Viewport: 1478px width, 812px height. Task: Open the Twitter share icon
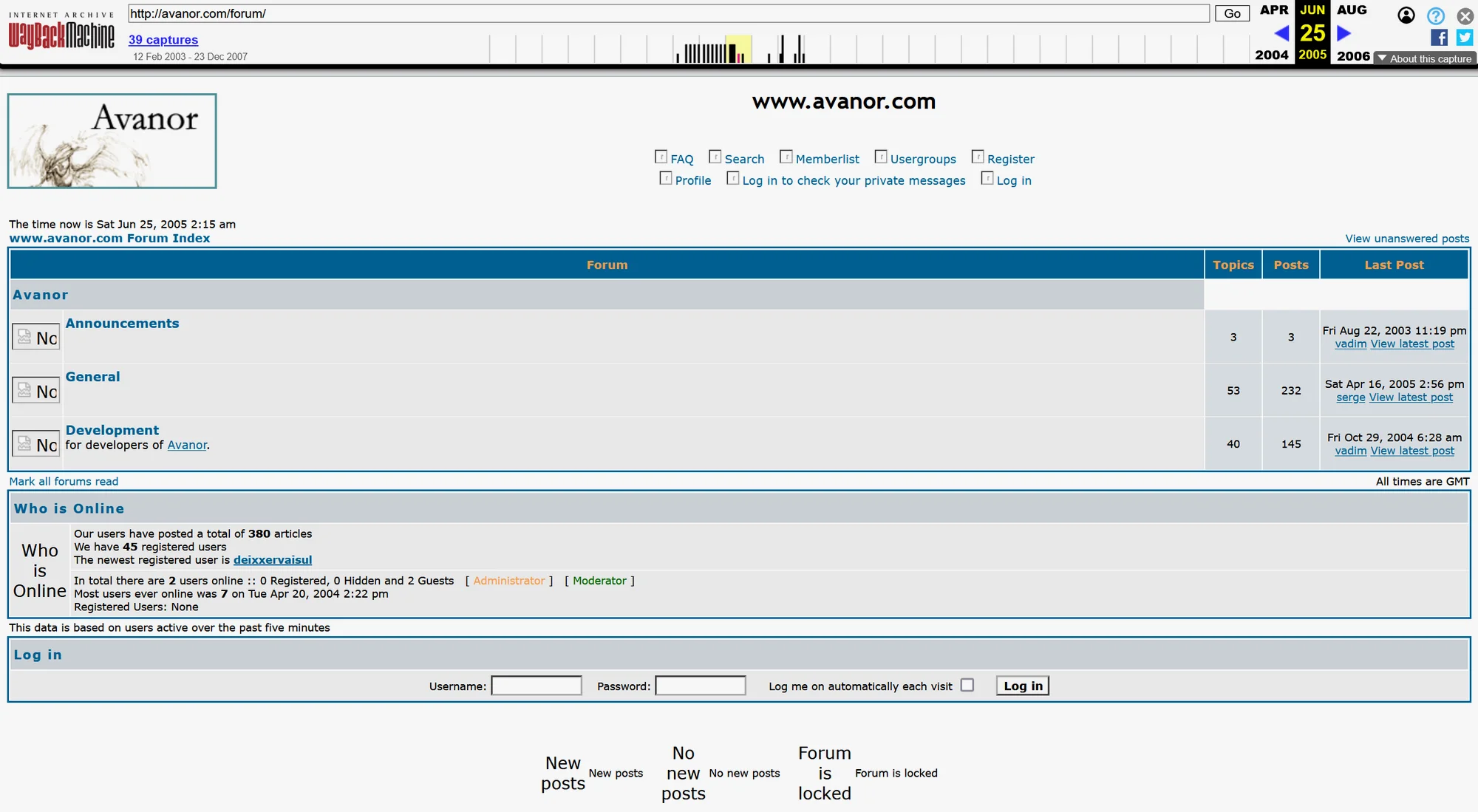tap(1465, 38)
